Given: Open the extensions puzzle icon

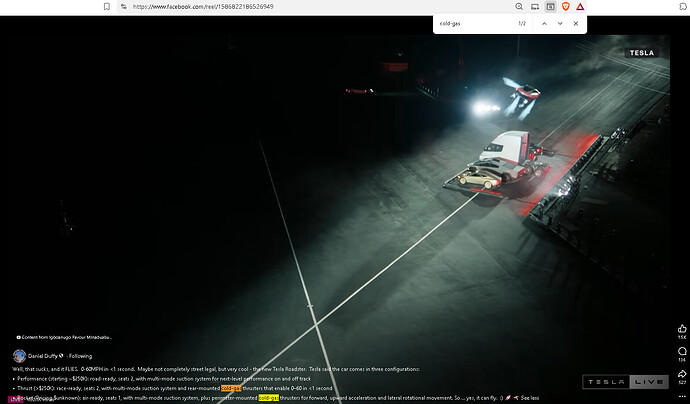Looking at the screenshot, I should point(683,7).
